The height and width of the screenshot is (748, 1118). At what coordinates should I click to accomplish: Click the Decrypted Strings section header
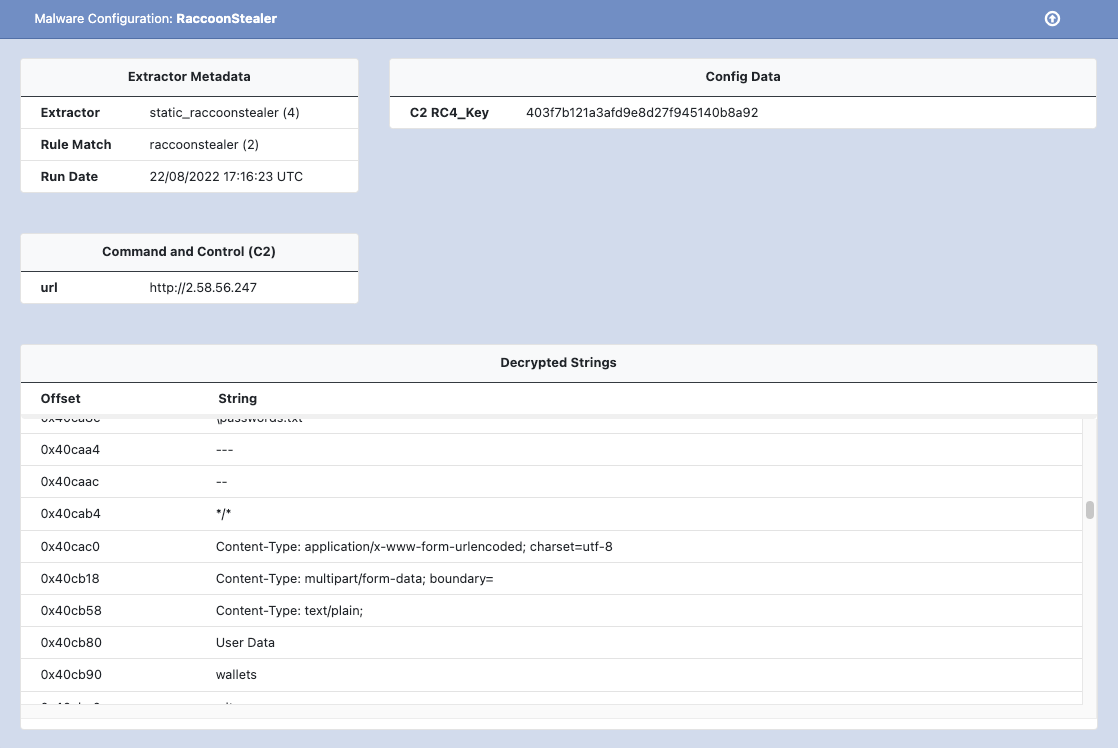coord(558,362)
